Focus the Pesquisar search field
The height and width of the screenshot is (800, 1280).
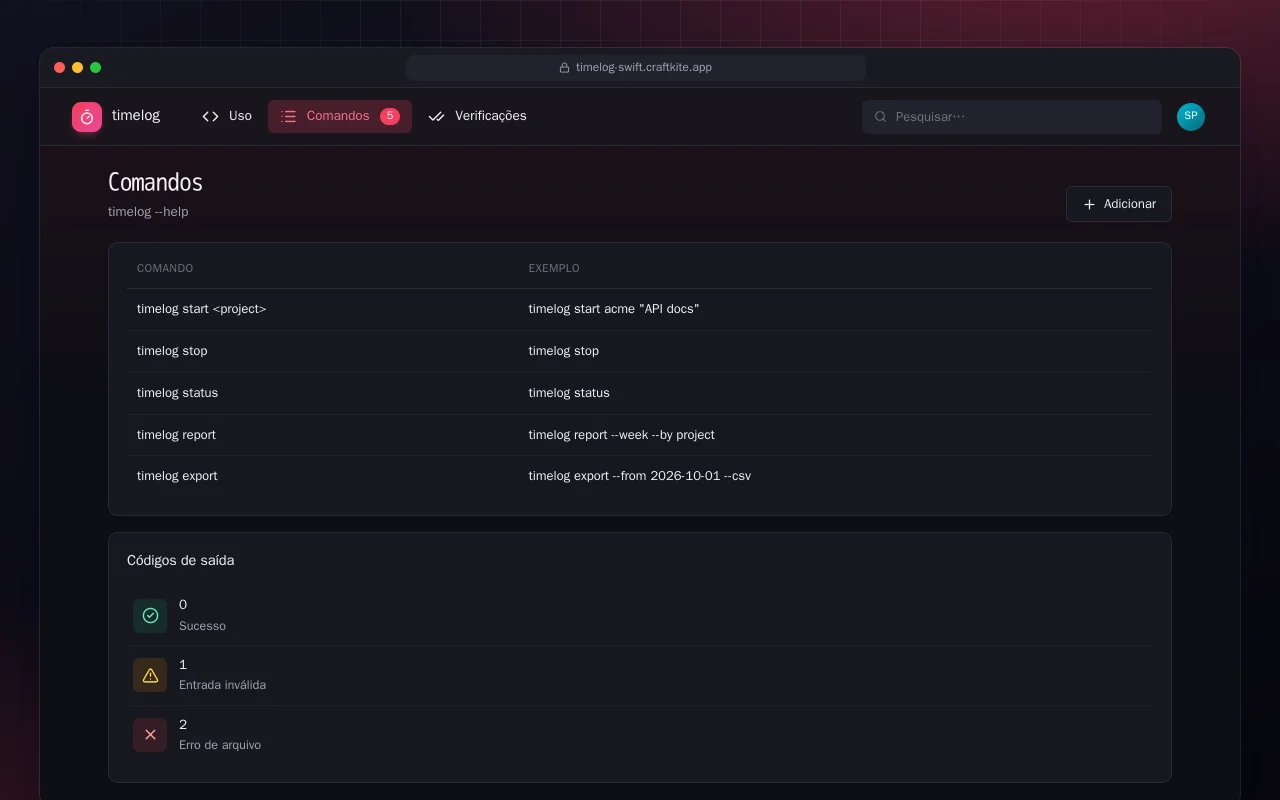tap(1012, 117)
